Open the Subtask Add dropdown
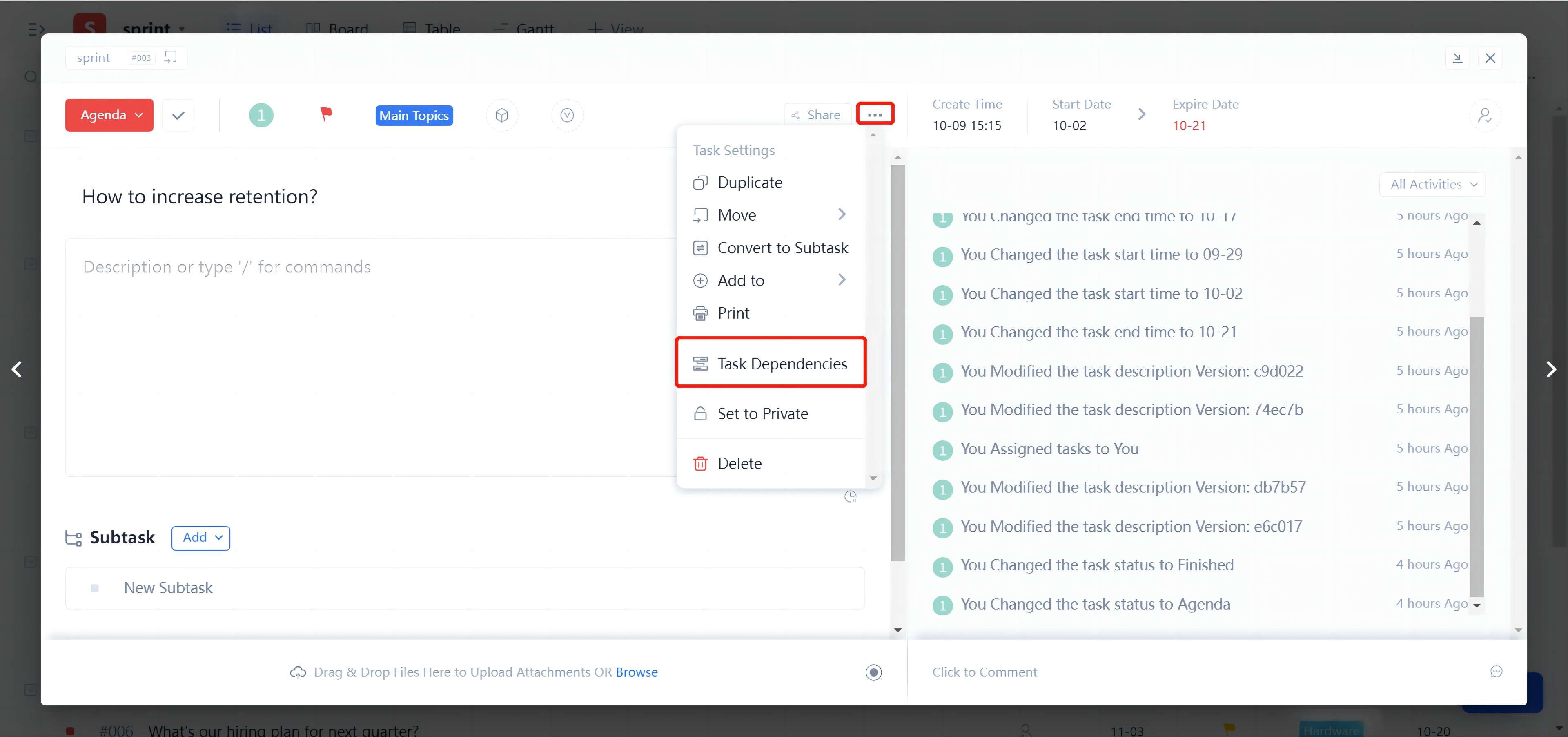 200,538
